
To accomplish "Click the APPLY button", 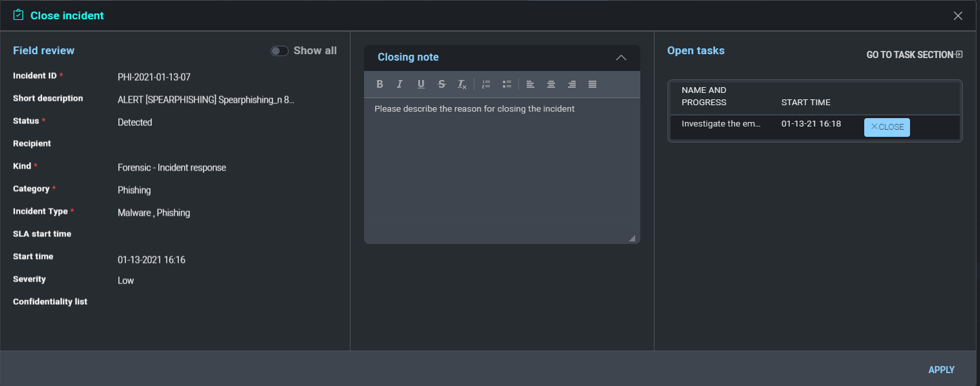I will [941, 370].
